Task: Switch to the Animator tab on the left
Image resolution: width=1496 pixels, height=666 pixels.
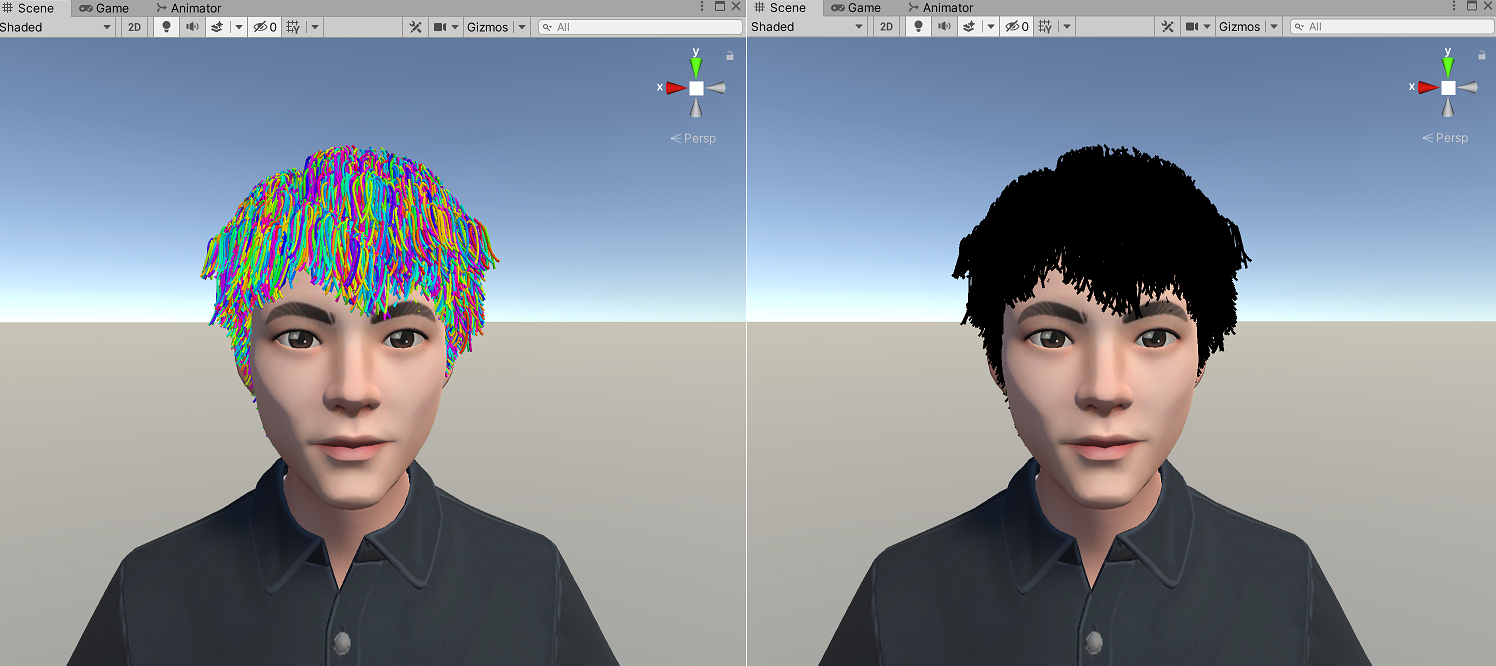Action: click(190, 7)
